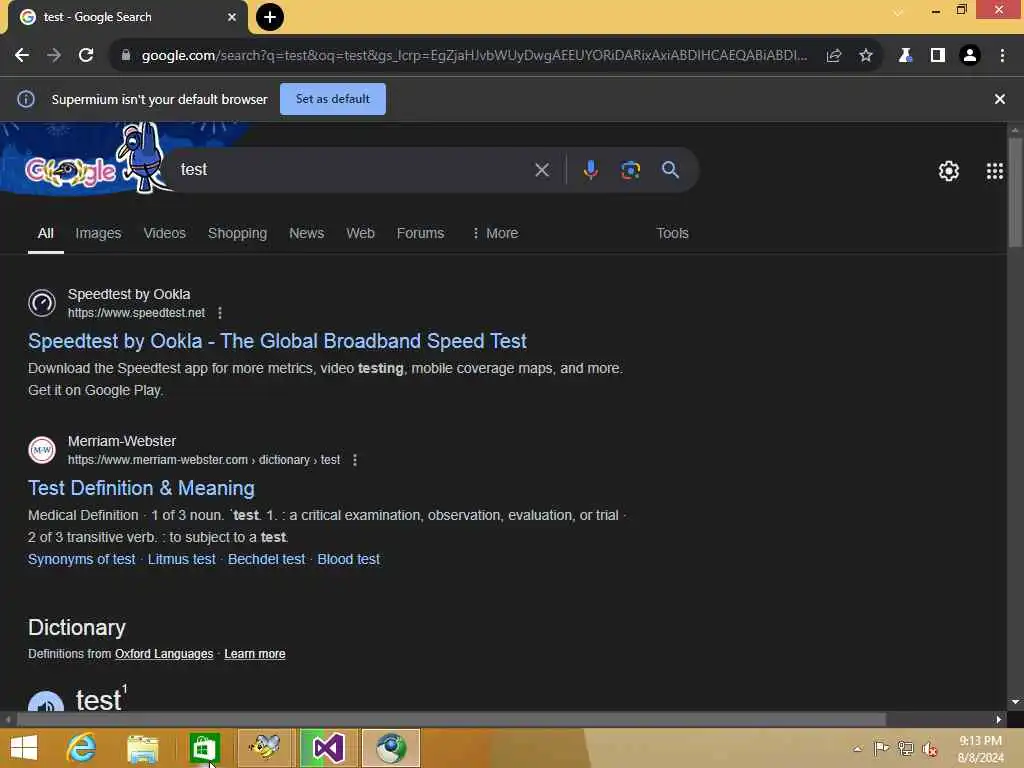This screenshot has height=768, width=1024.
Task: Click the horizontal page scrollbar
Action: (x=451, y=719)
